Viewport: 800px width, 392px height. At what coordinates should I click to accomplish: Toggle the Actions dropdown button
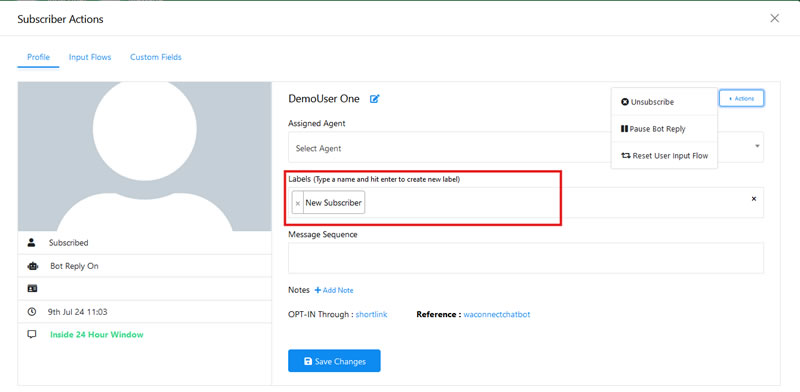coord(741,99)
